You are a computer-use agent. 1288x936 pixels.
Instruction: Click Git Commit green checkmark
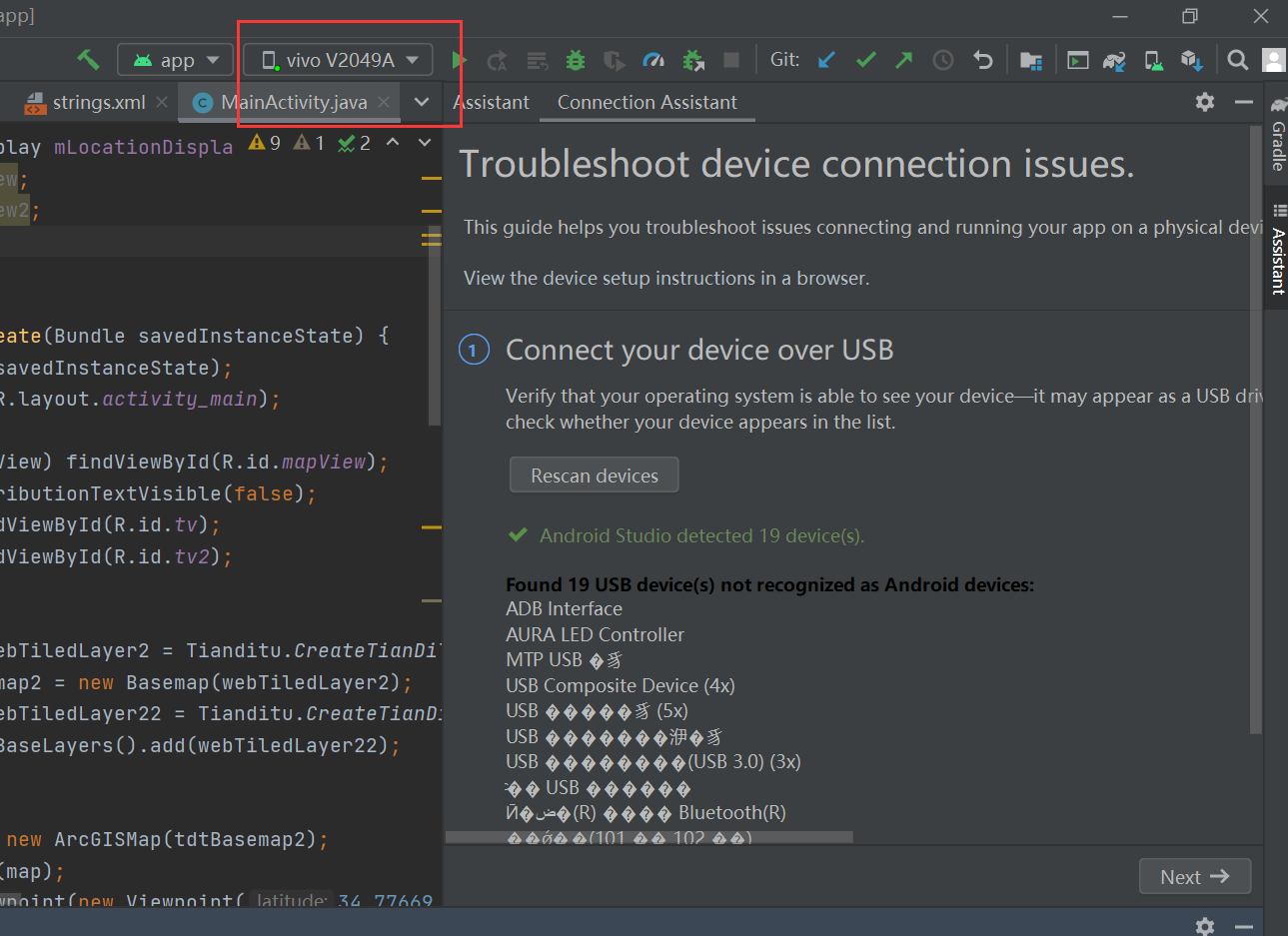866,60
